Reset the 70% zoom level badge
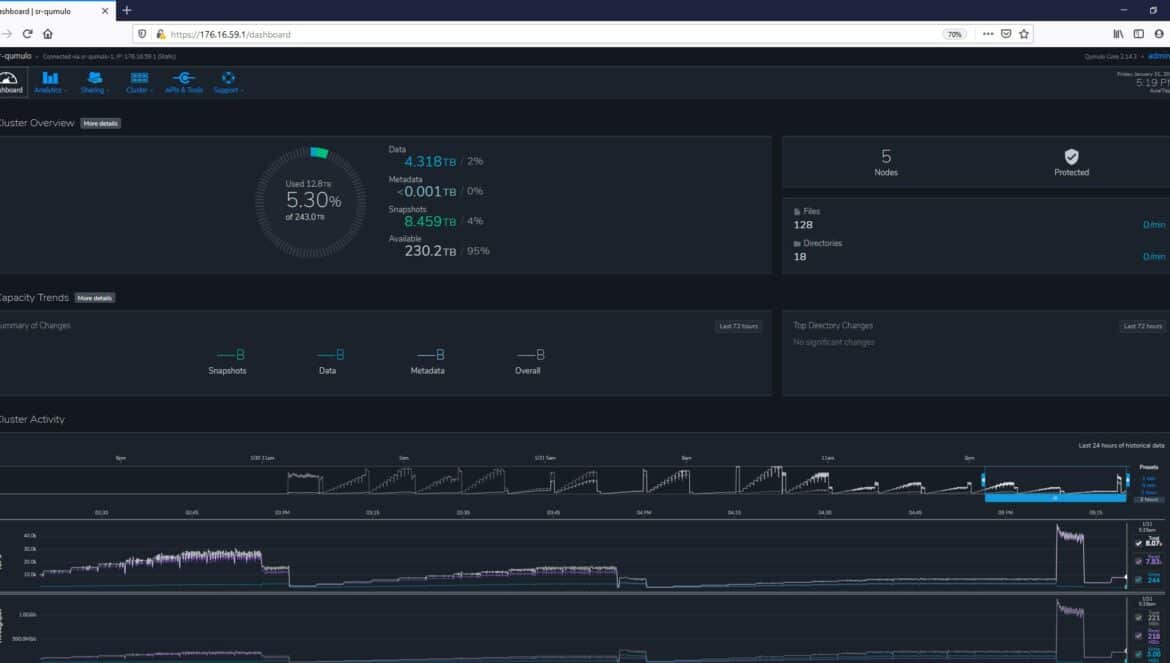Image resolution: width=1170 pixels, height=663 pixels. 954,34
